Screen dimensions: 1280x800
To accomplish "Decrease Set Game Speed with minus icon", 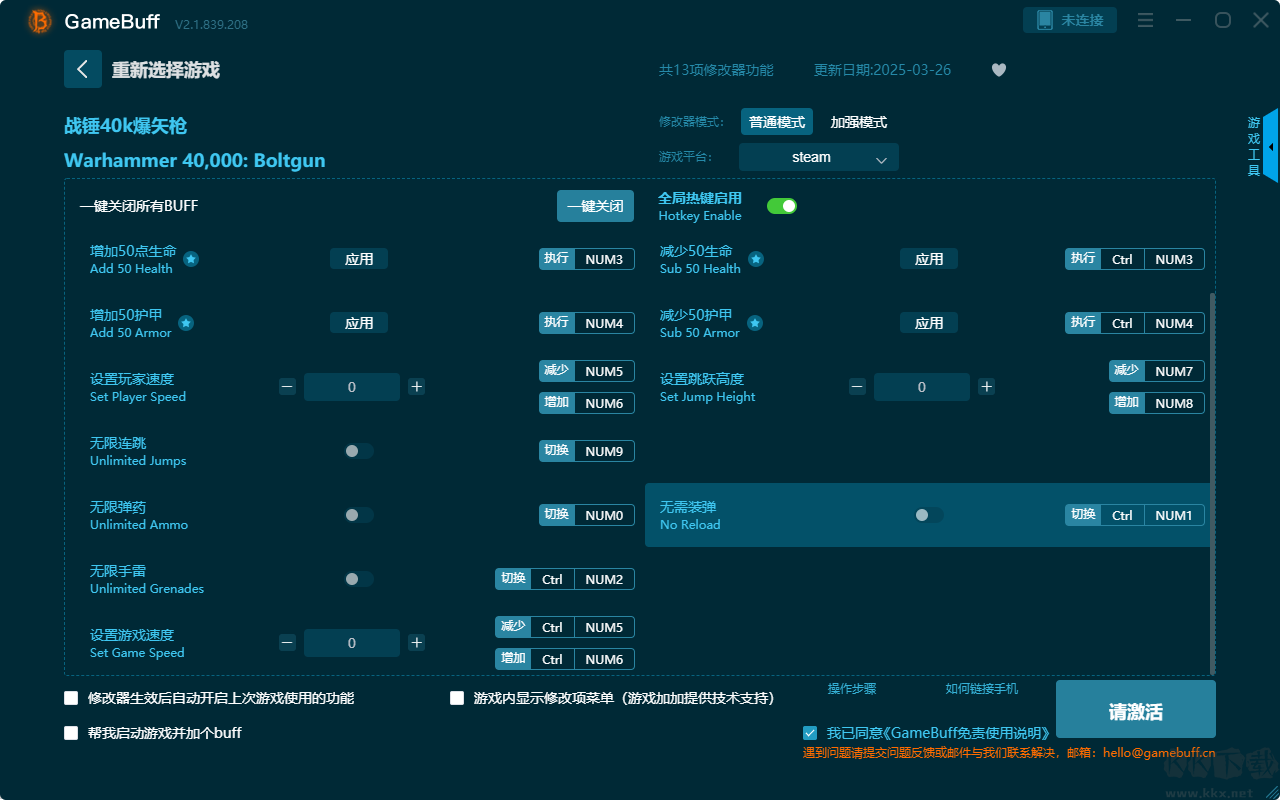I will tap(288, 643).
